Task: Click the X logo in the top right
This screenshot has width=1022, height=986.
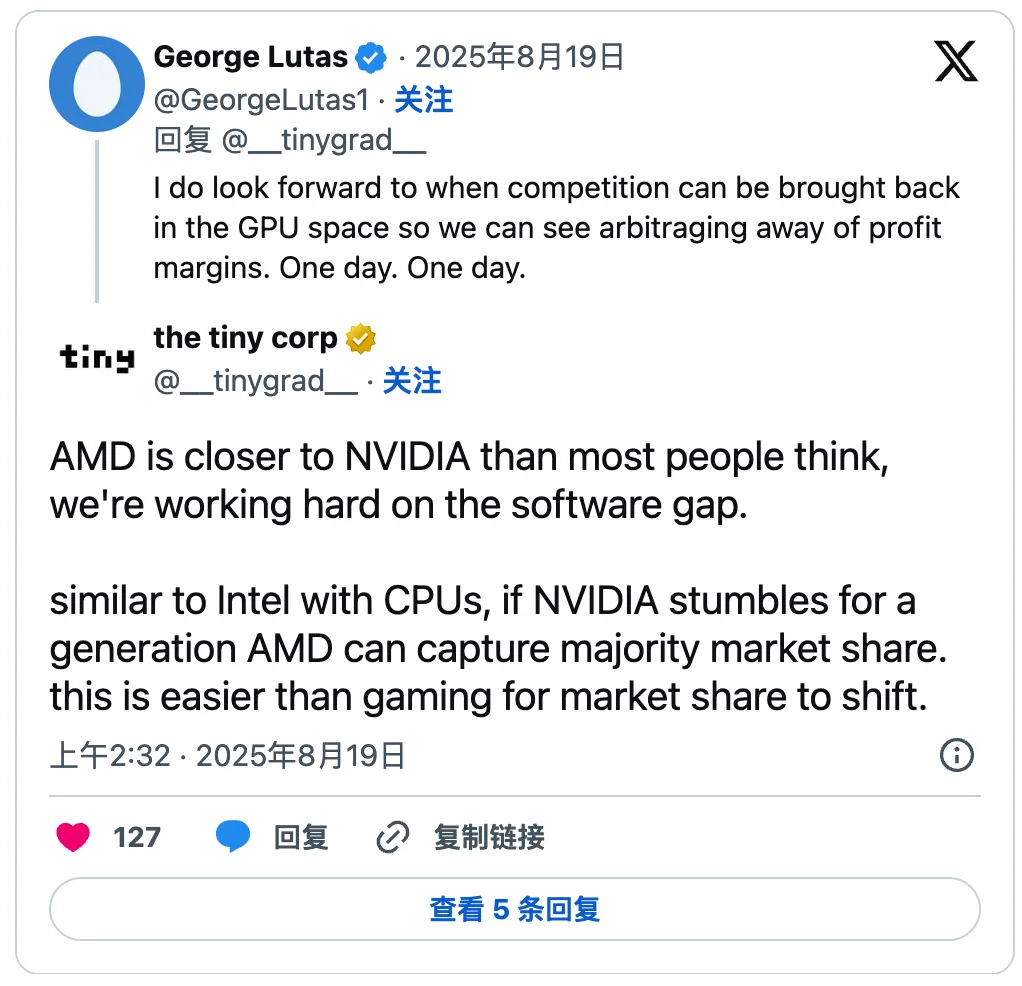Action: tap(956, 61)
